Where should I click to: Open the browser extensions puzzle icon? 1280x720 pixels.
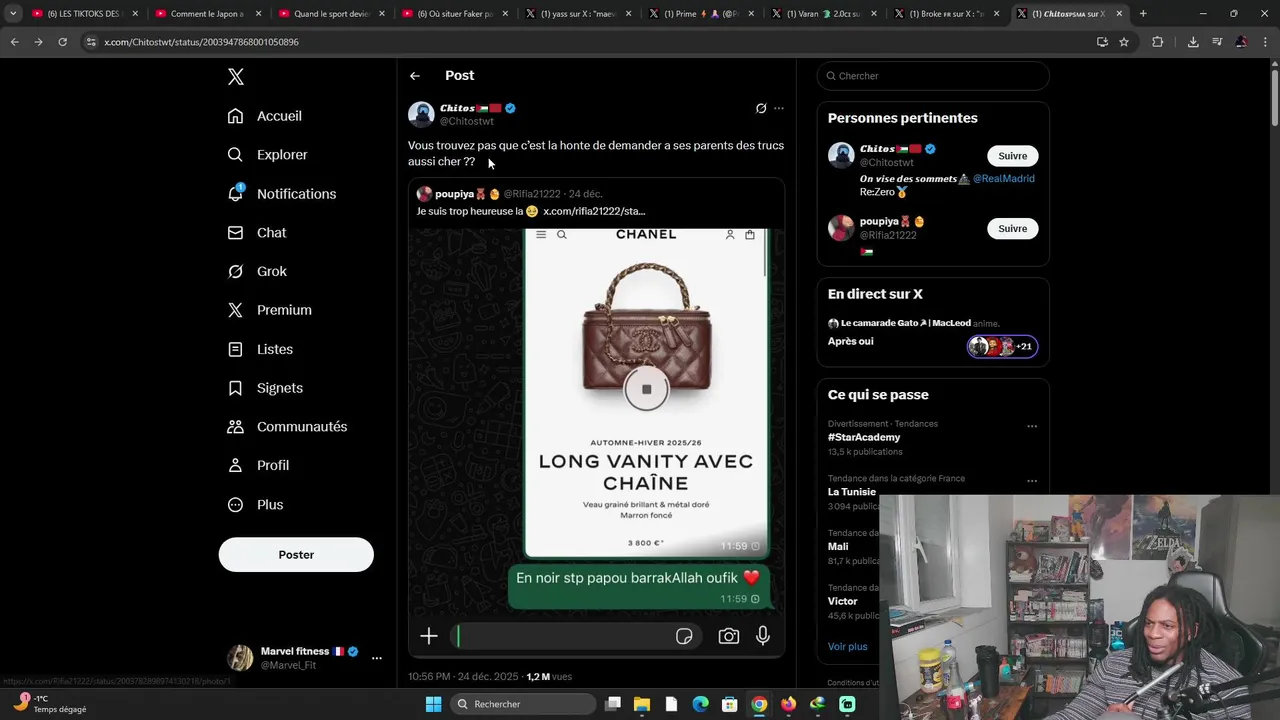coord(1158,42)
